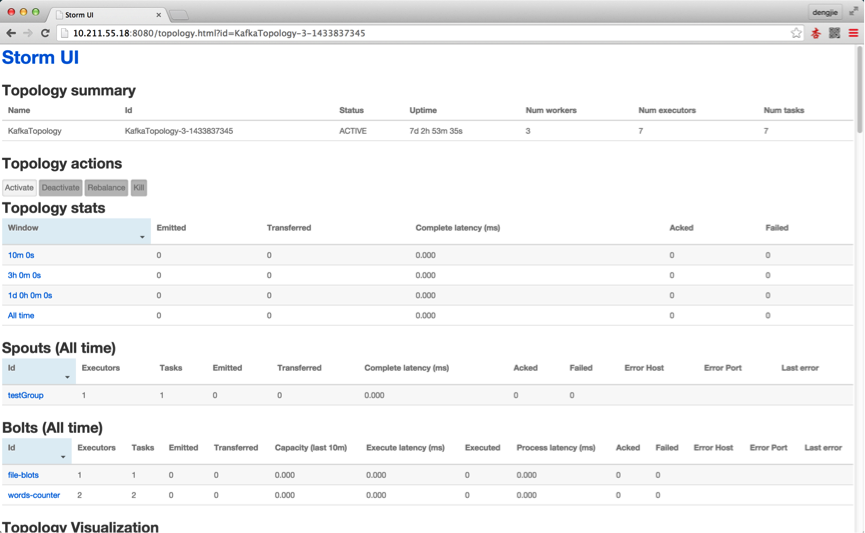
Task: Sort Topology stats by Transferred header
Action: (x=289, y=227)
